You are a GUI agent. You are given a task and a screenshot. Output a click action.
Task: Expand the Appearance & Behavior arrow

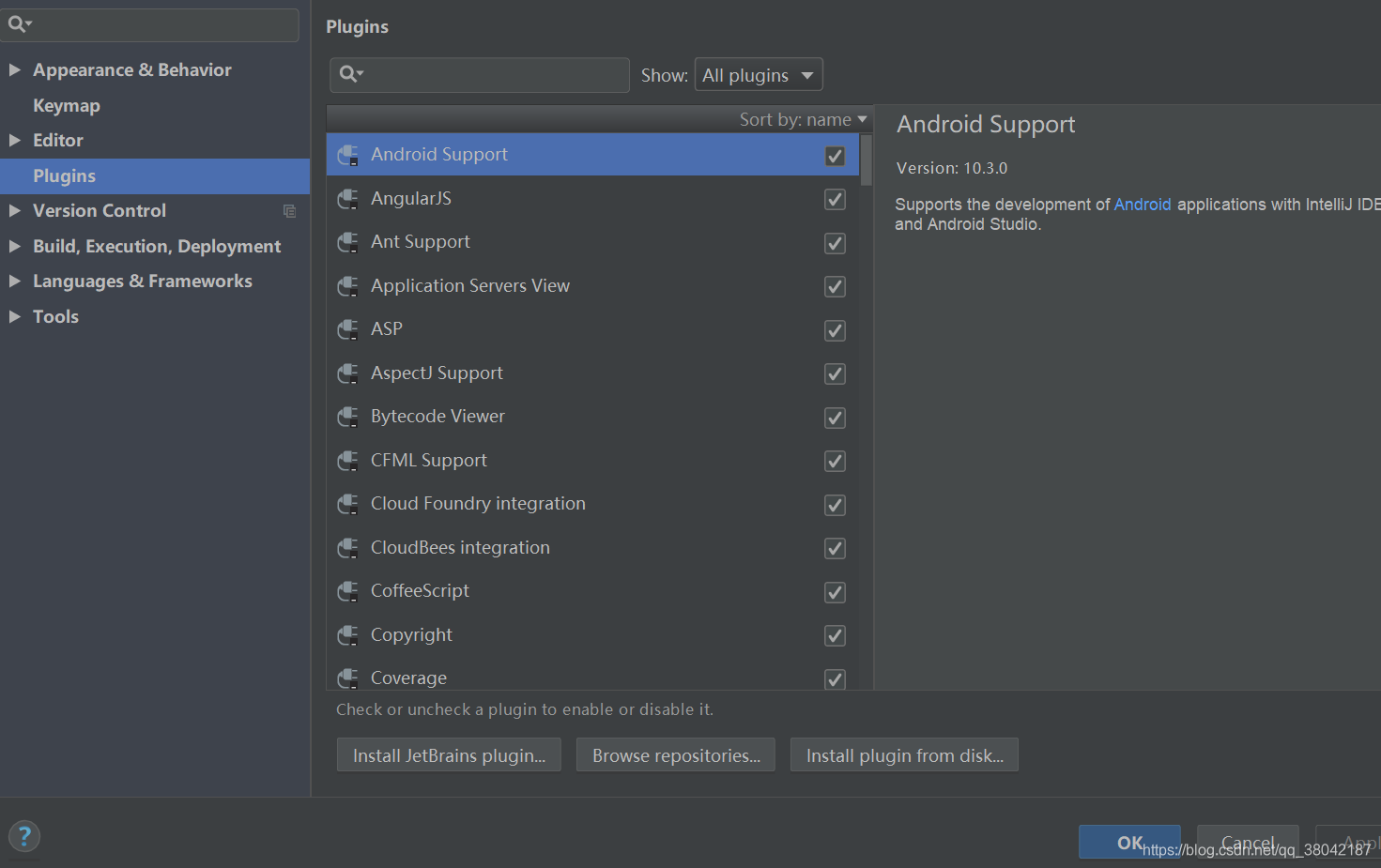coord(15,69)
